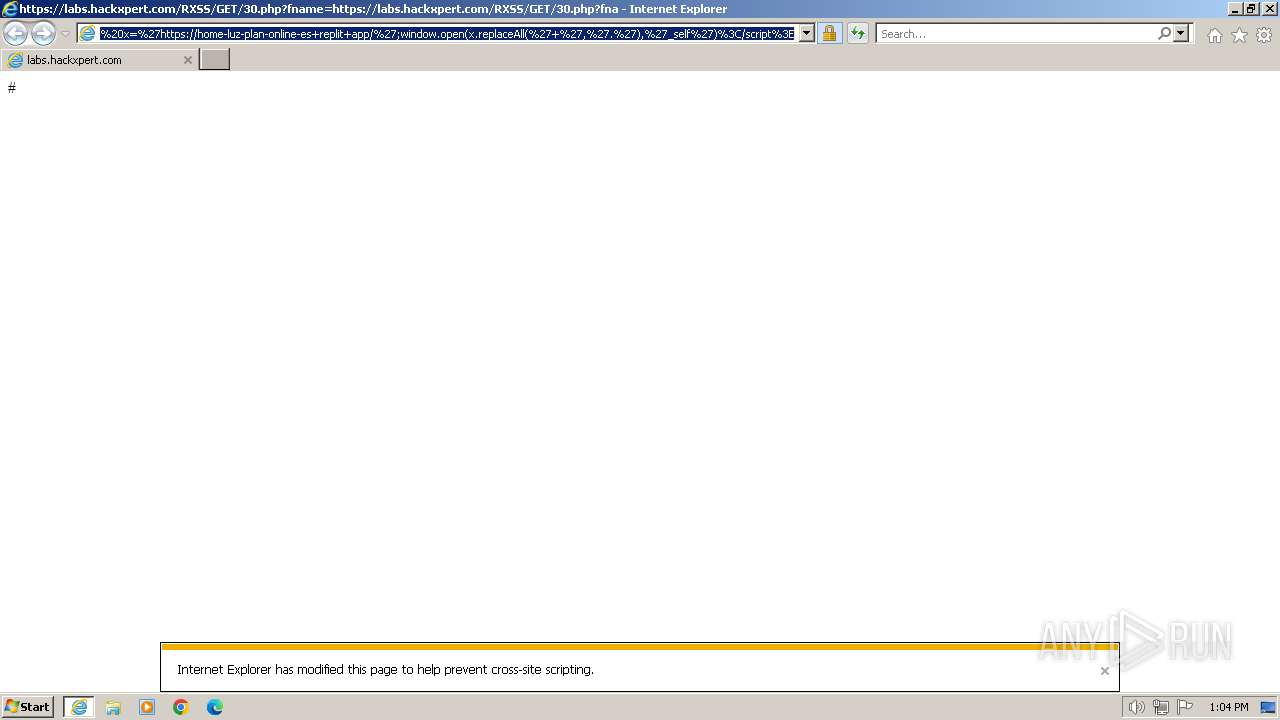This screenshot has width=1280, height=720.
Task: Select the address bar URL field
Action: pyautogui.click(x=447, y=34)
